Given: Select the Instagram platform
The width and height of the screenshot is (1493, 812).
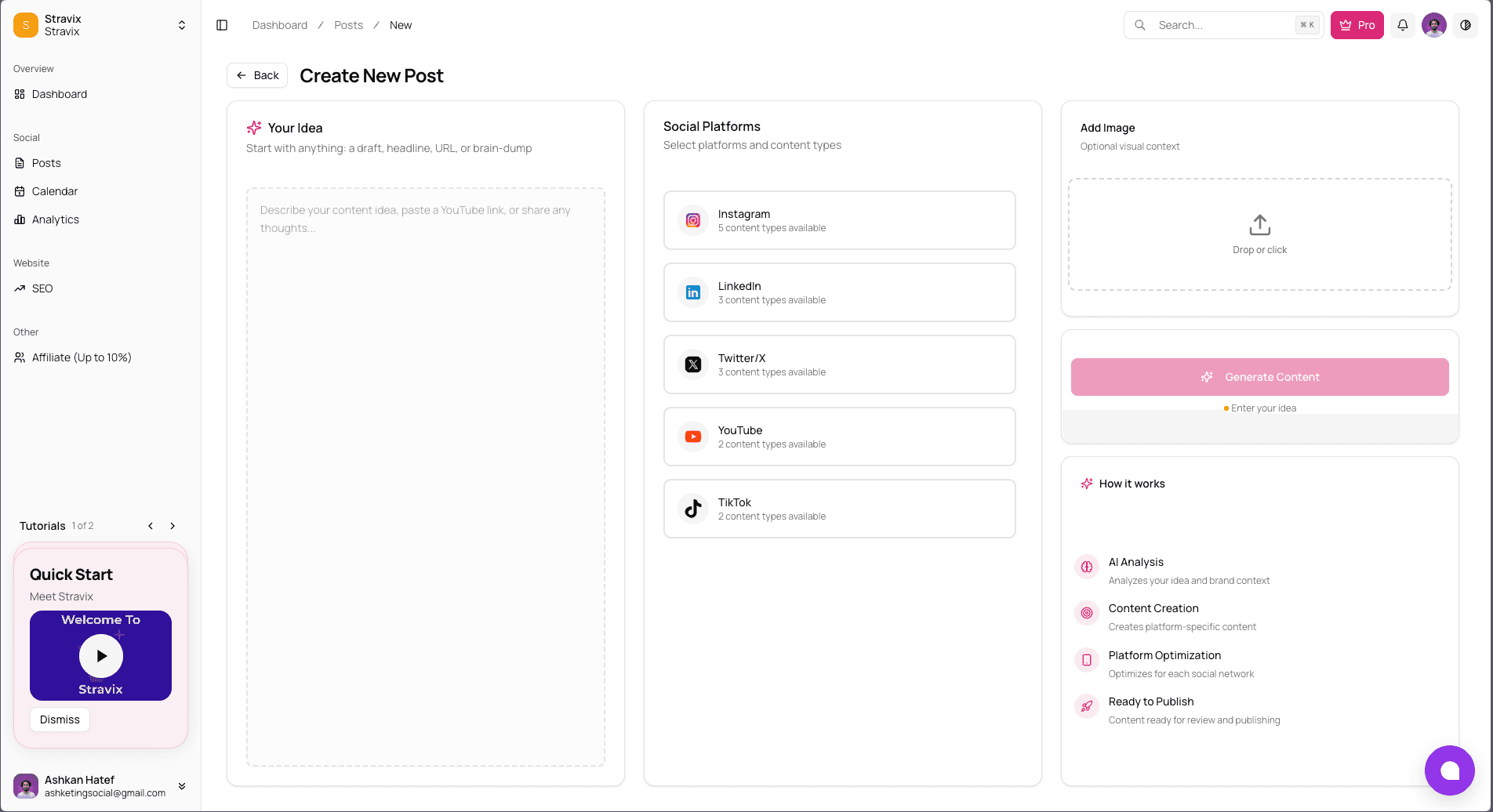Looking at the screenshot, I should click(838, 220).
